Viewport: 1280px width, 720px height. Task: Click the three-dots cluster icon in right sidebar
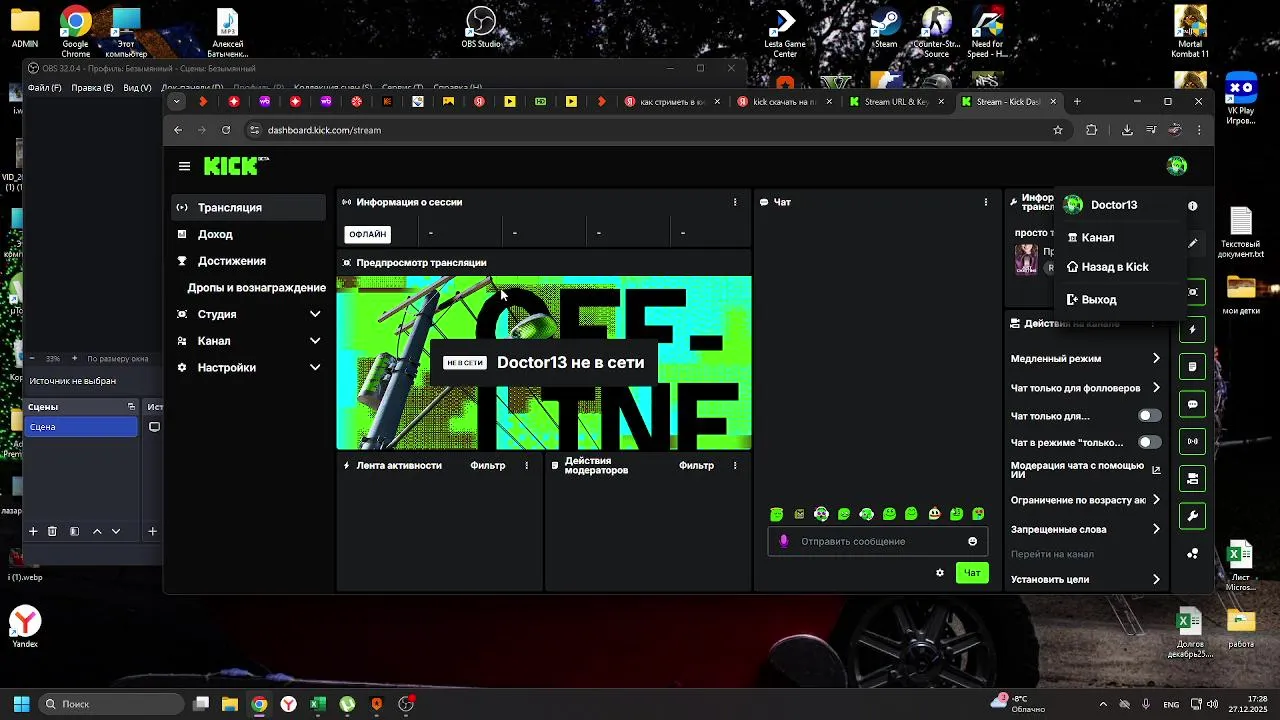click(x=1192, y=554)
